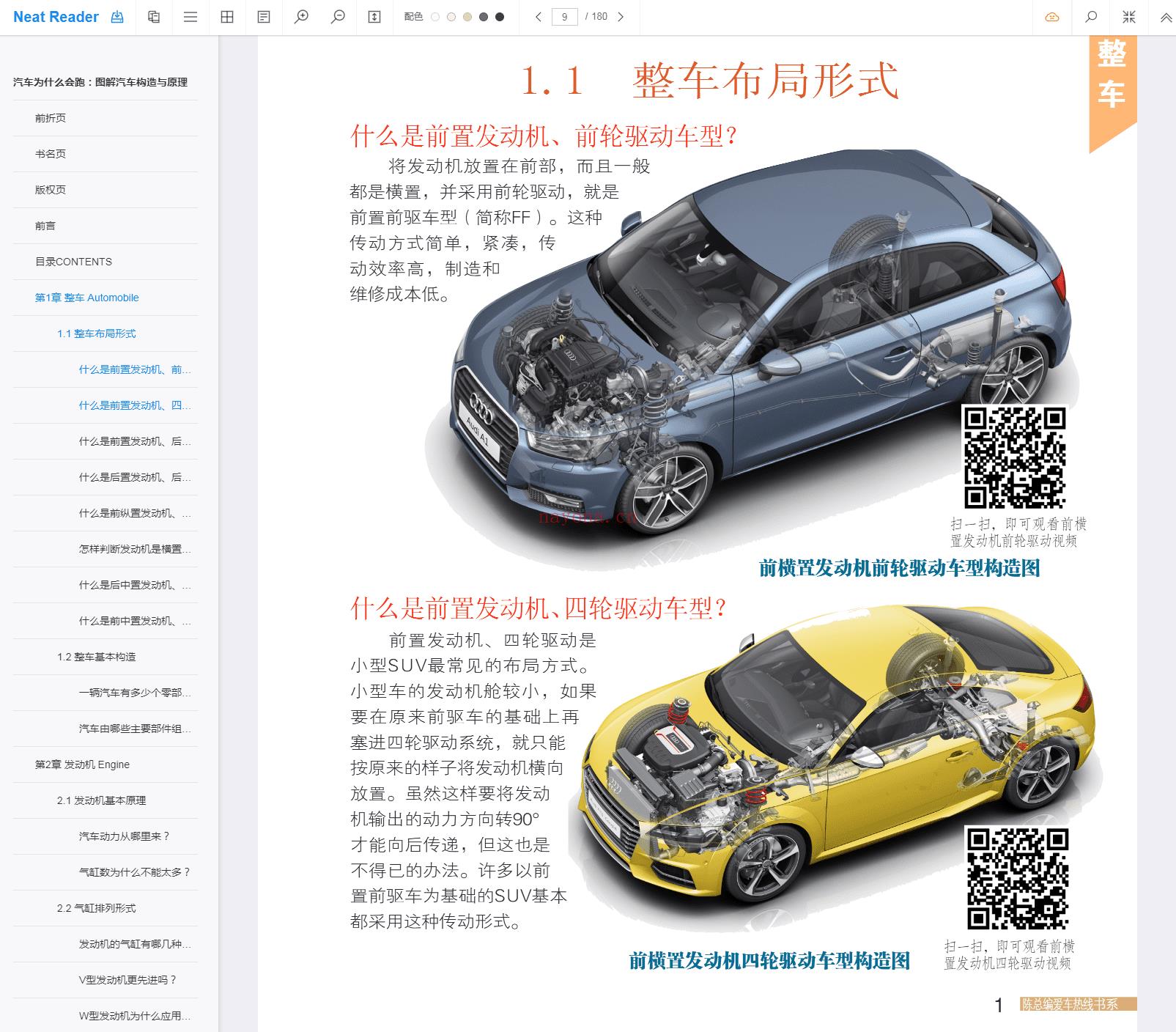Select the white color theme swatch

coord(435,17)
